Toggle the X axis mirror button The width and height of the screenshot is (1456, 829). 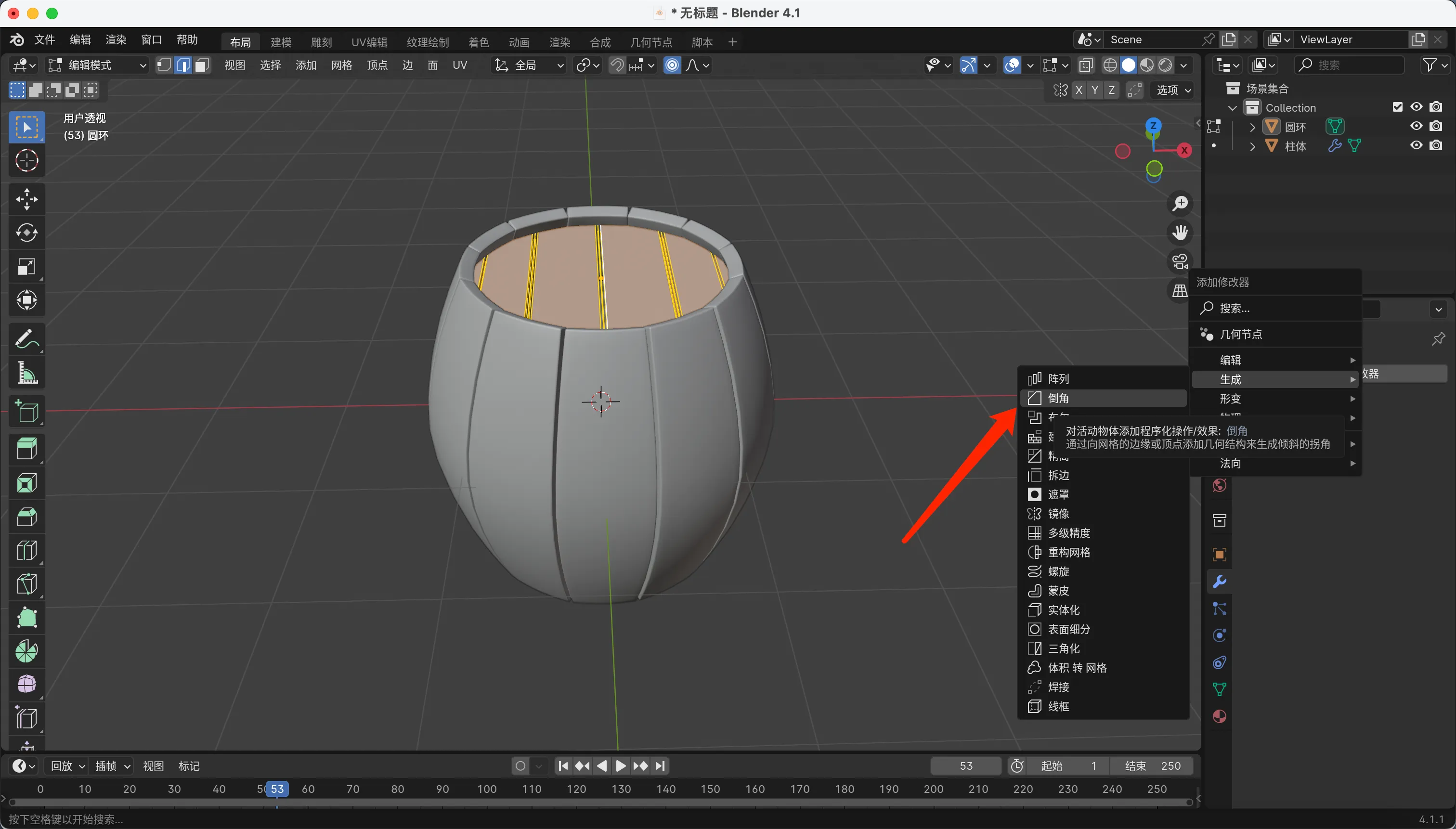pos(1079,90)
